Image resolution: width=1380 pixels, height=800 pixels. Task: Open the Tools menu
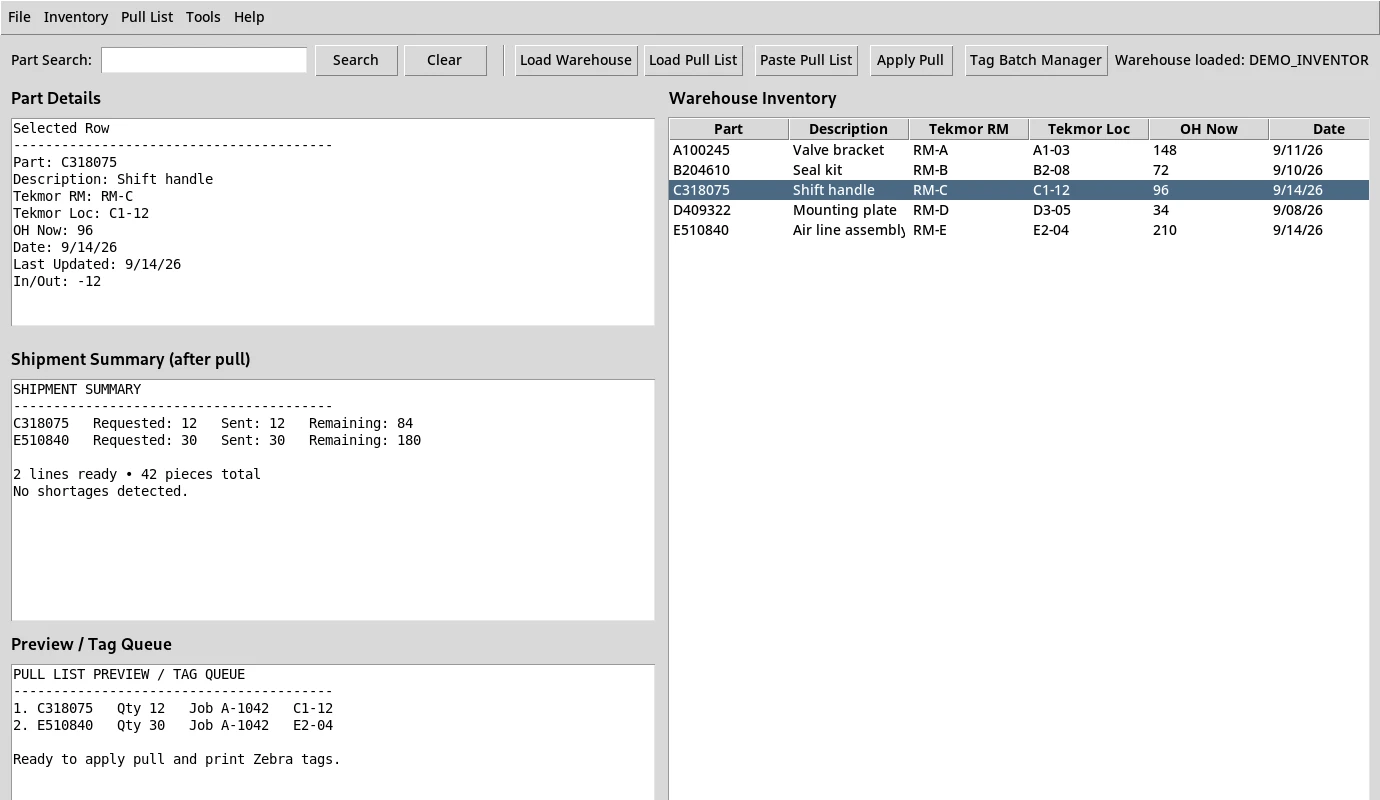point(203,17)
